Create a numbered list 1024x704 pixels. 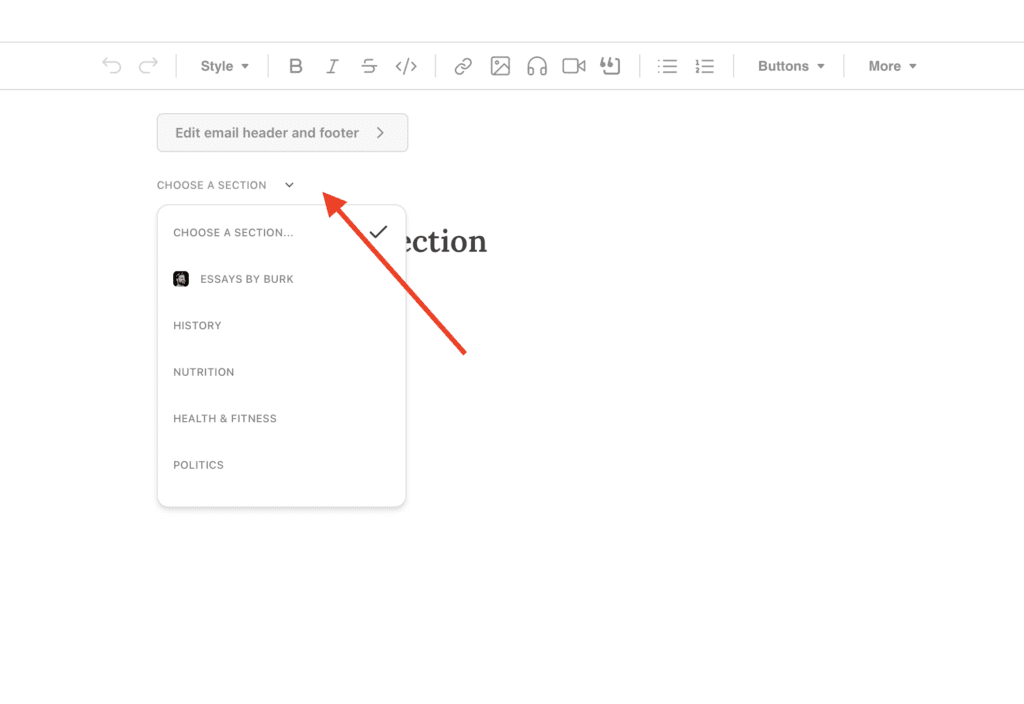pyautogui.click(x=704, y=65)
